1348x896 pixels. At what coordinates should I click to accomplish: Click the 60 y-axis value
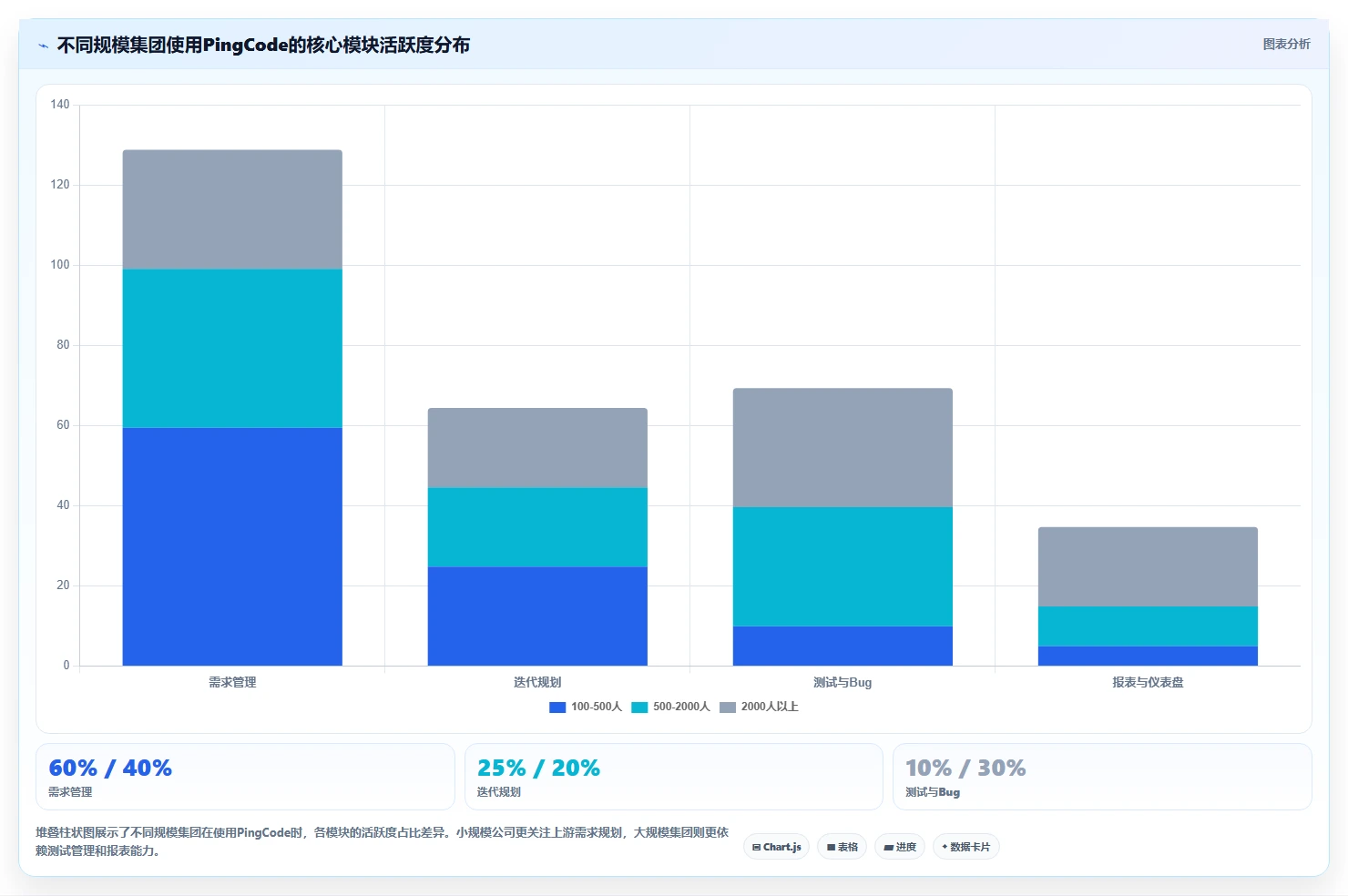click(x=63, y=425)
